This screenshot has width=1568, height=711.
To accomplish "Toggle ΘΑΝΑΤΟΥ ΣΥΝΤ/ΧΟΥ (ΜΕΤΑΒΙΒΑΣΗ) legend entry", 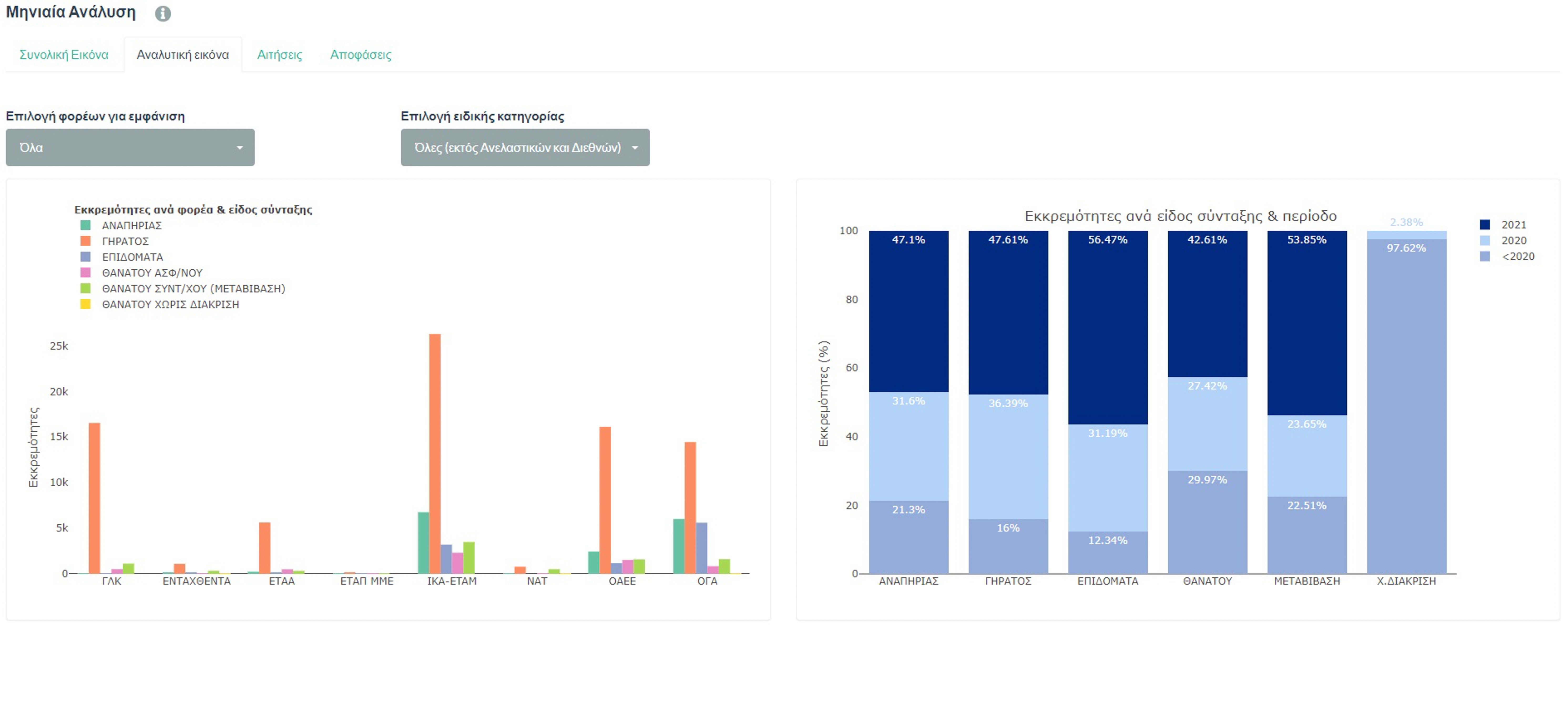I will [183, 289].
